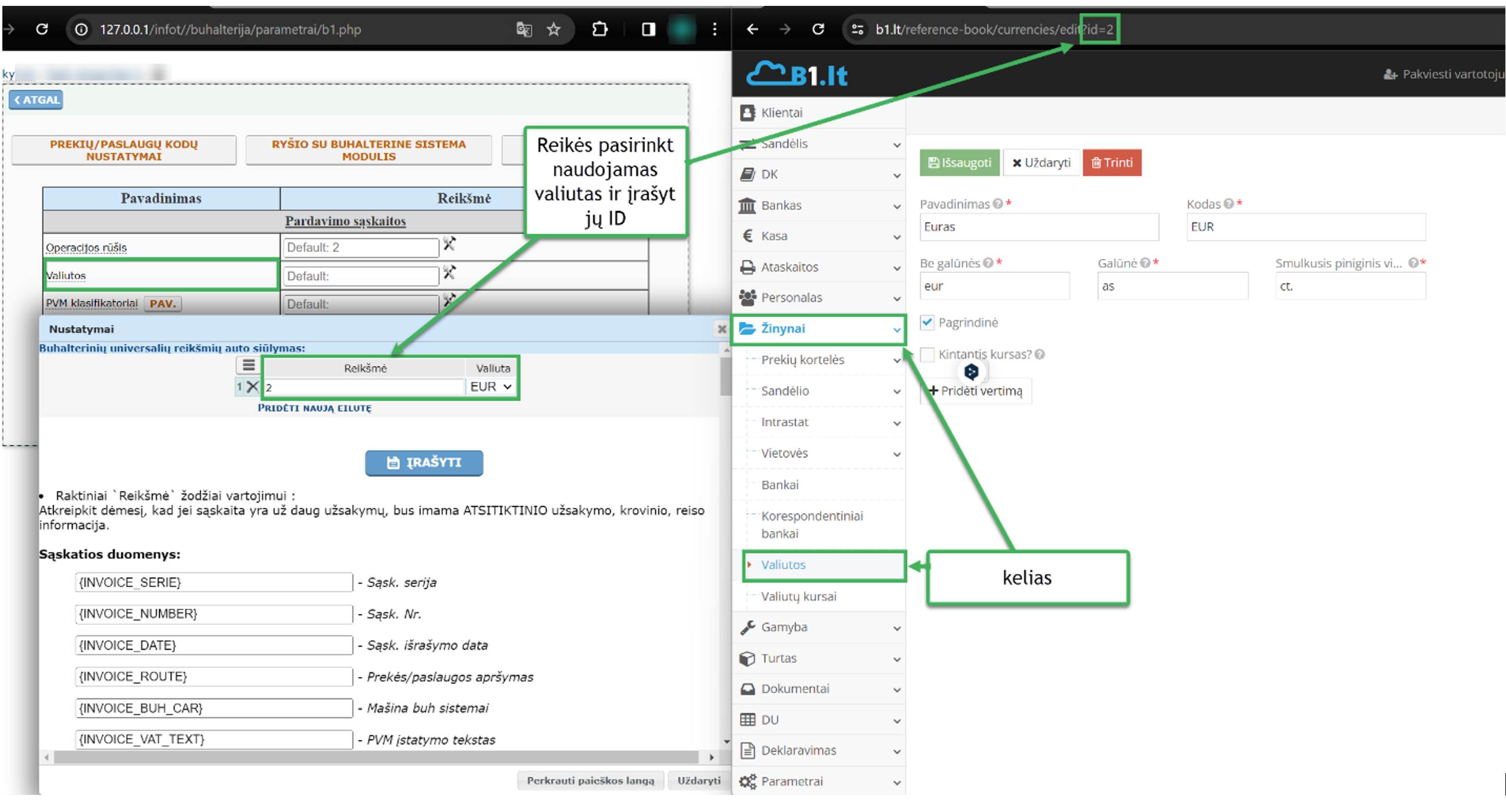Open left browser three-dot menu

714,29
